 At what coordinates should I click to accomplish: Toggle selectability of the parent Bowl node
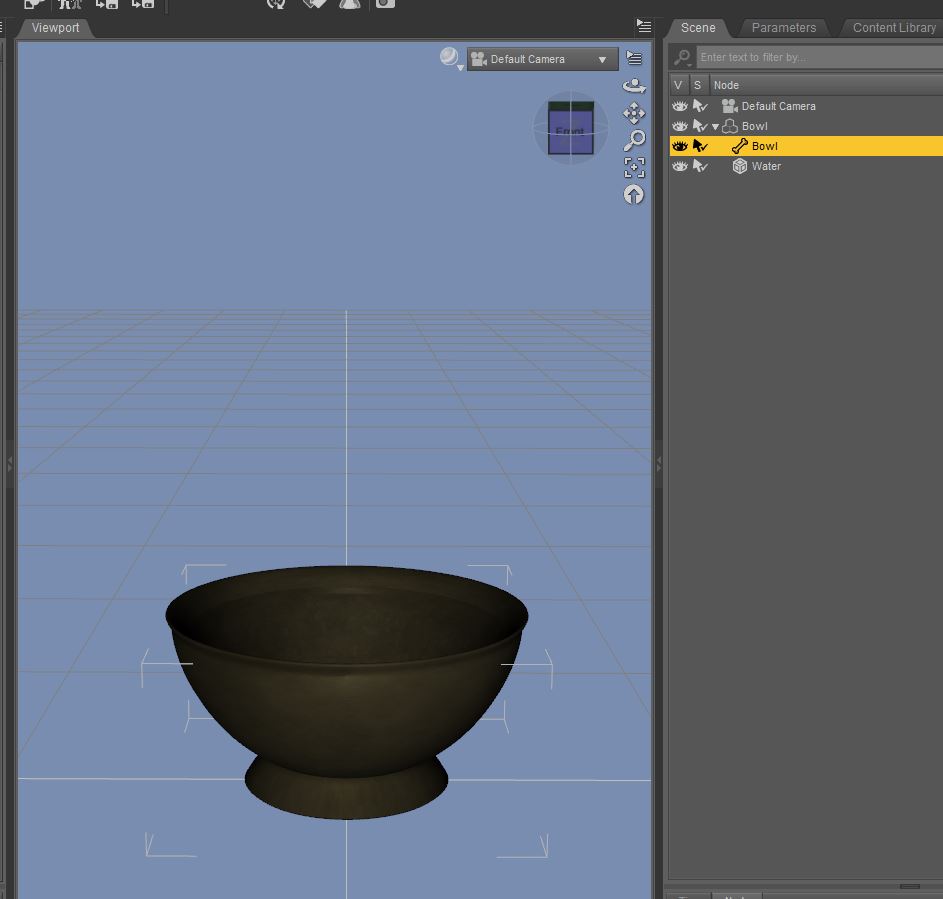click(x=700, y=126)
